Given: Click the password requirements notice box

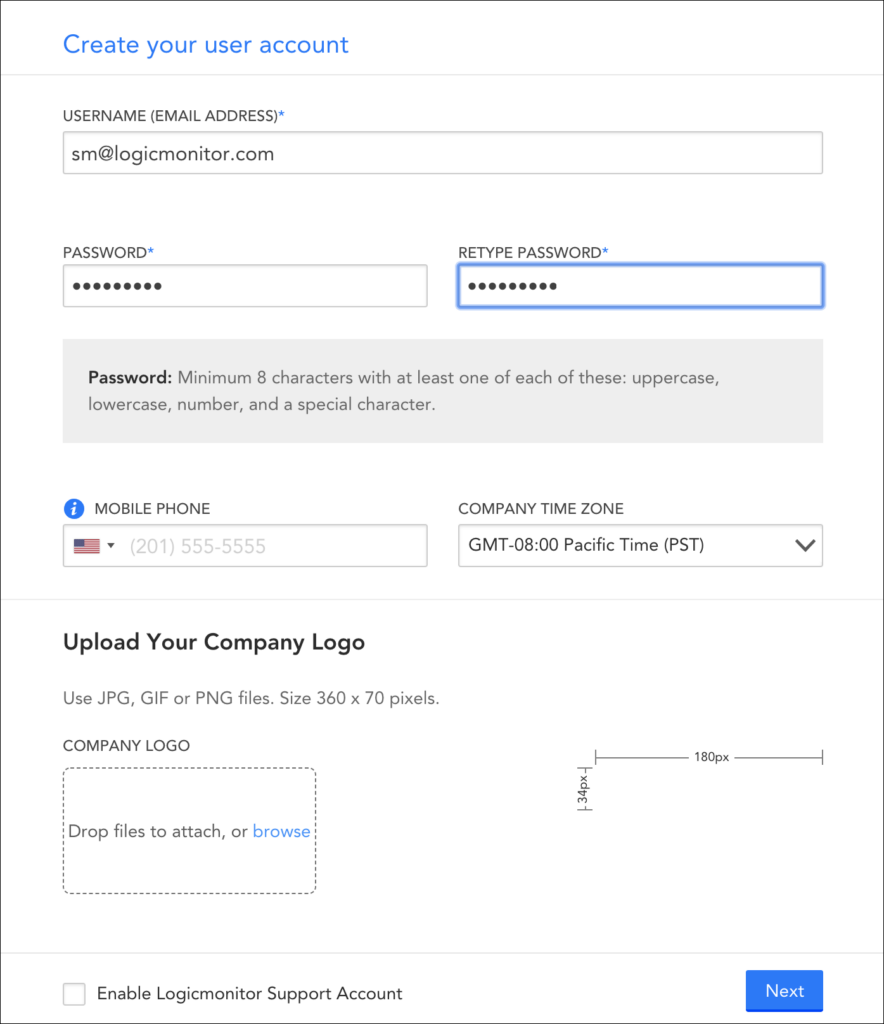Looking at the screenshot, I should click(x=442, y=390).
